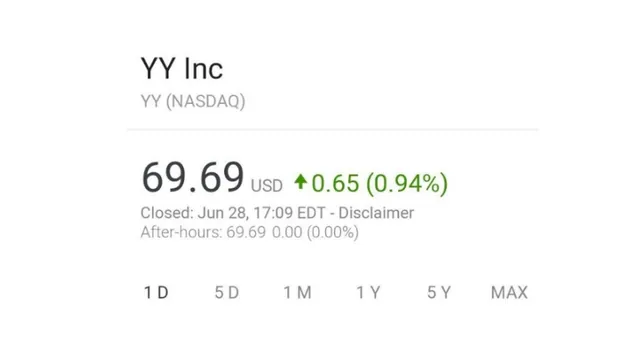Click the green 0.65 change value

(x=335, y=183)
